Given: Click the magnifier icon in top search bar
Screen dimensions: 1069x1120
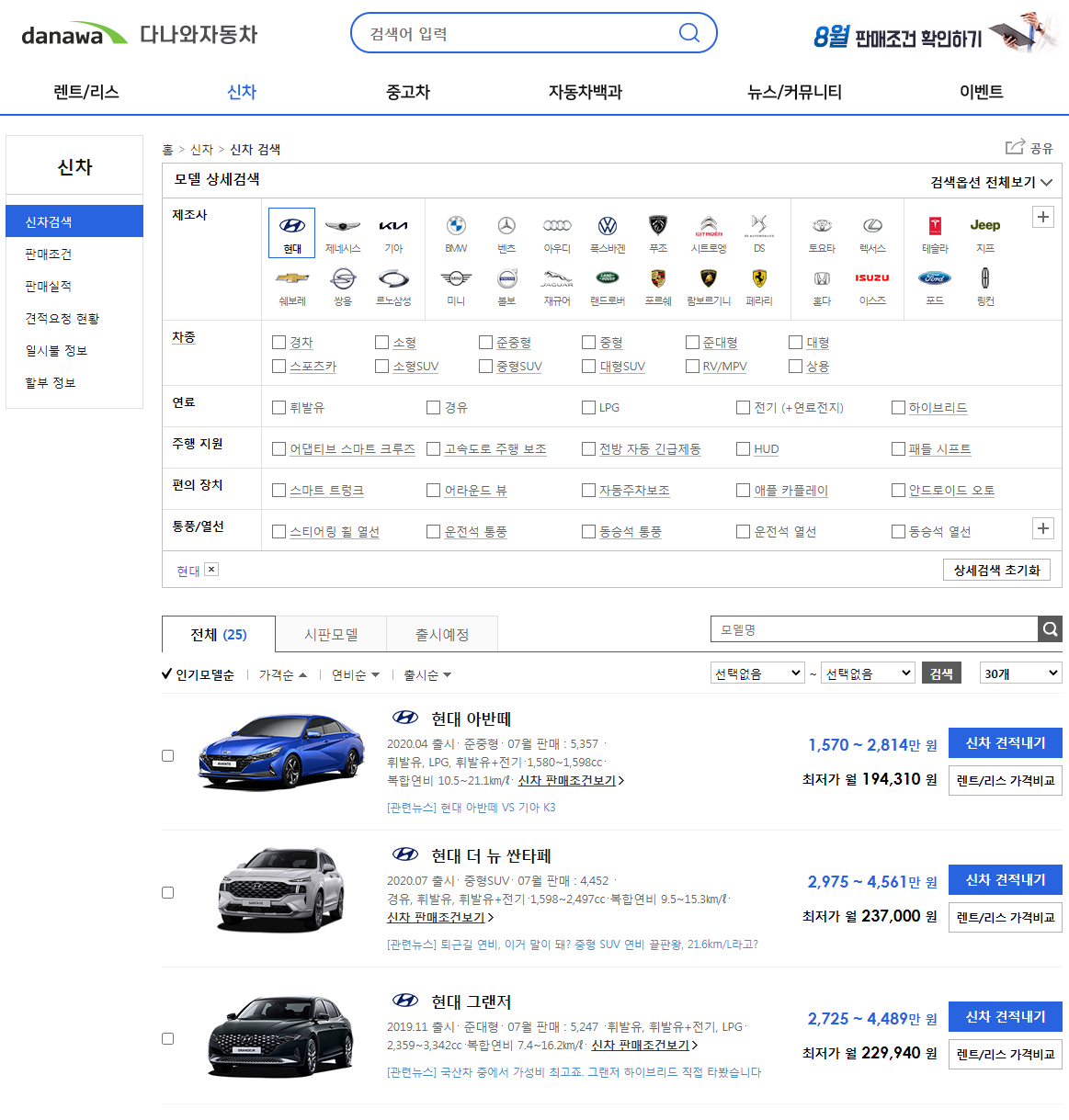Looking at the screenshot, I should pyautogui.click(x=688, y=33).
